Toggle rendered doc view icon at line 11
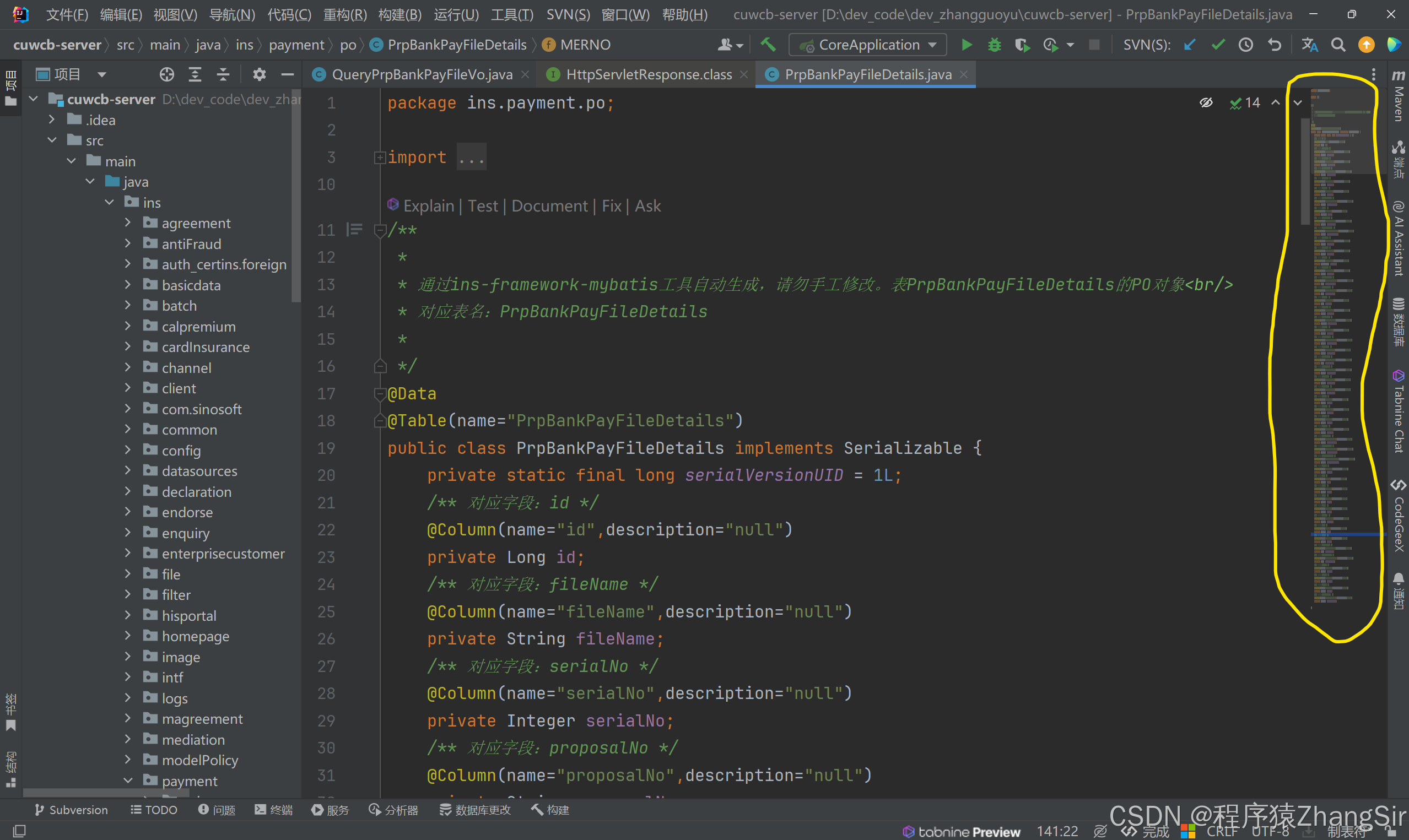1409x840 pixels. [x=354, y=229]
